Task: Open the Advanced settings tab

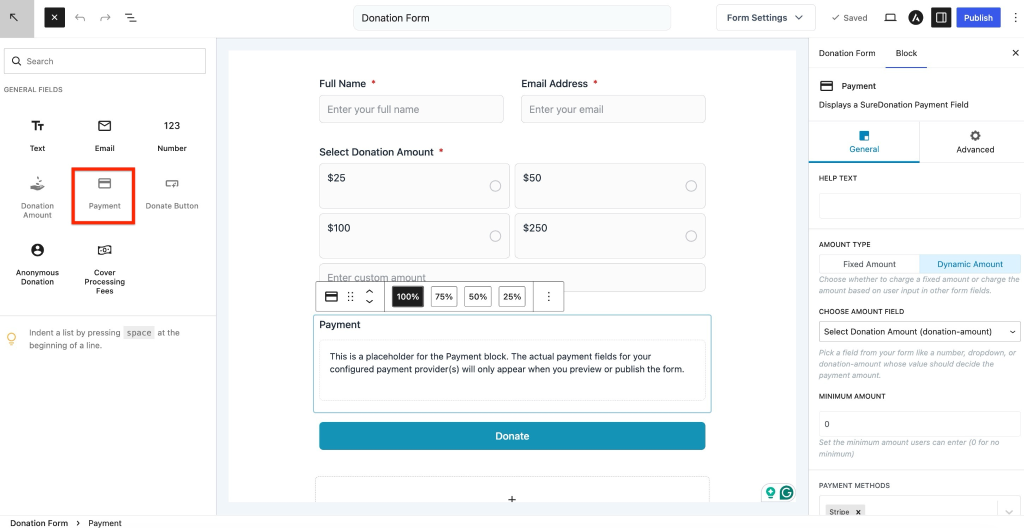Action: click(x=975, y=142)
